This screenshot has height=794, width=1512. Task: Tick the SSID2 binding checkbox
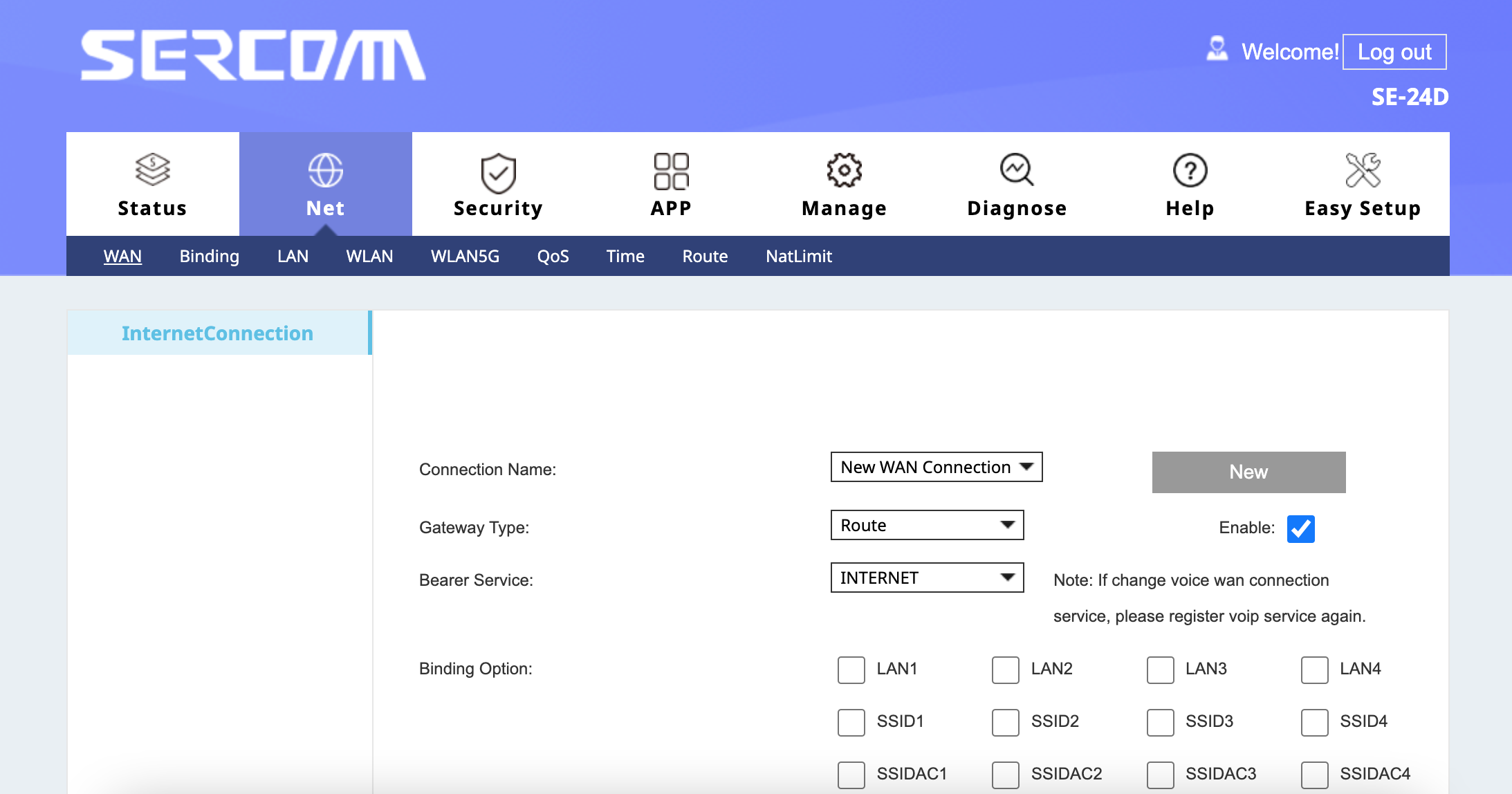pyautogui.click(x=1005, y=722)
